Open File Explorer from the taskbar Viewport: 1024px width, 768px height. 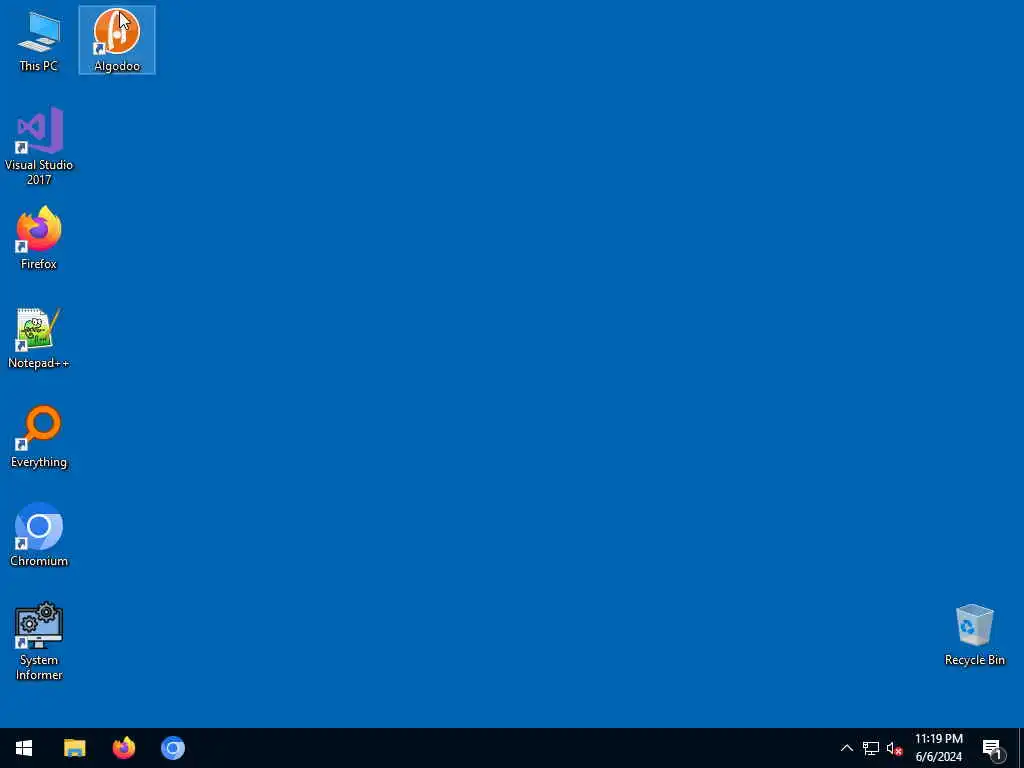74,748
